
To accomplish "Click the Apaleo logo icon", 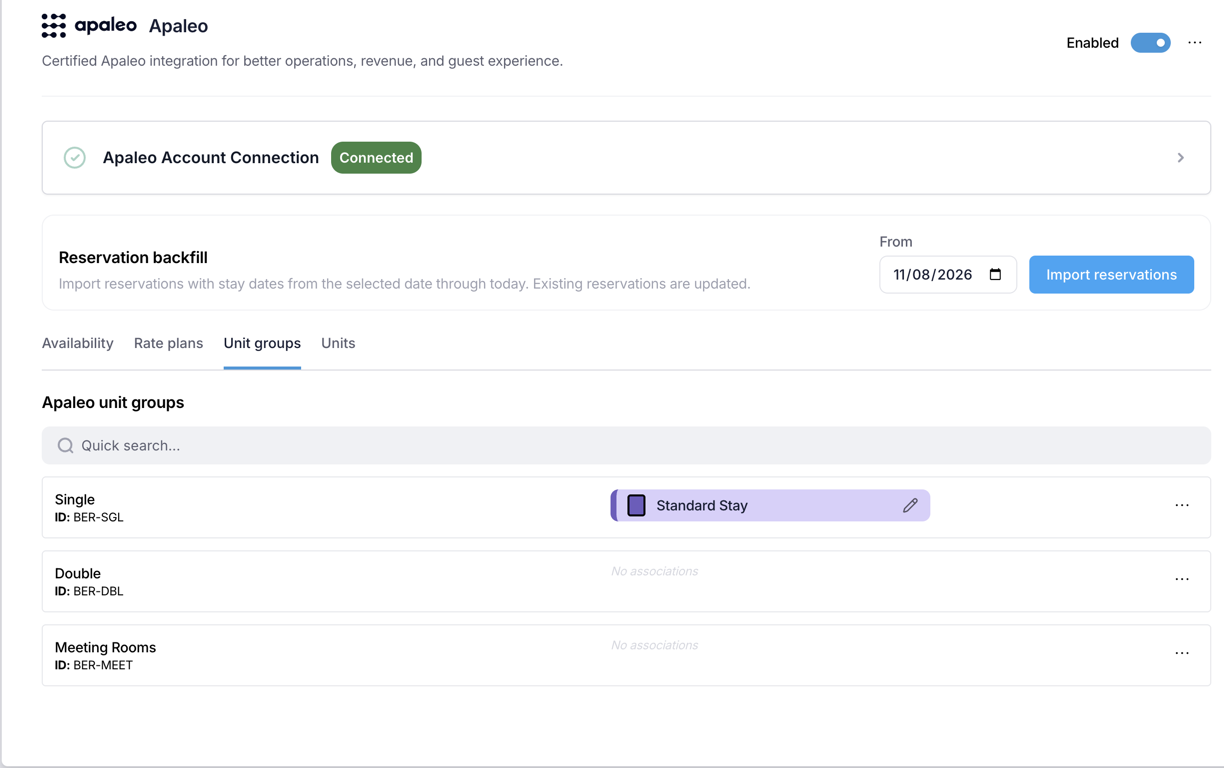I will pyautogui.click(x=54, y=26).
